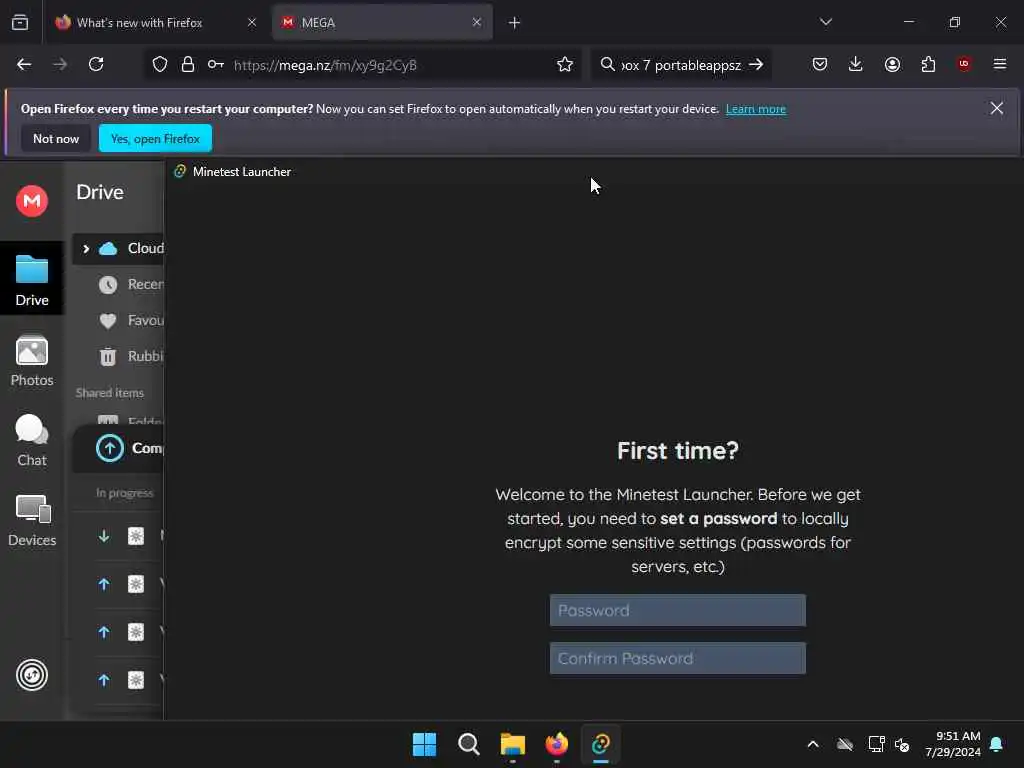Click in the Confirm Password field
Image resolution: width=1024 pixels, height=768 pixels.
[x=677, y=658]
